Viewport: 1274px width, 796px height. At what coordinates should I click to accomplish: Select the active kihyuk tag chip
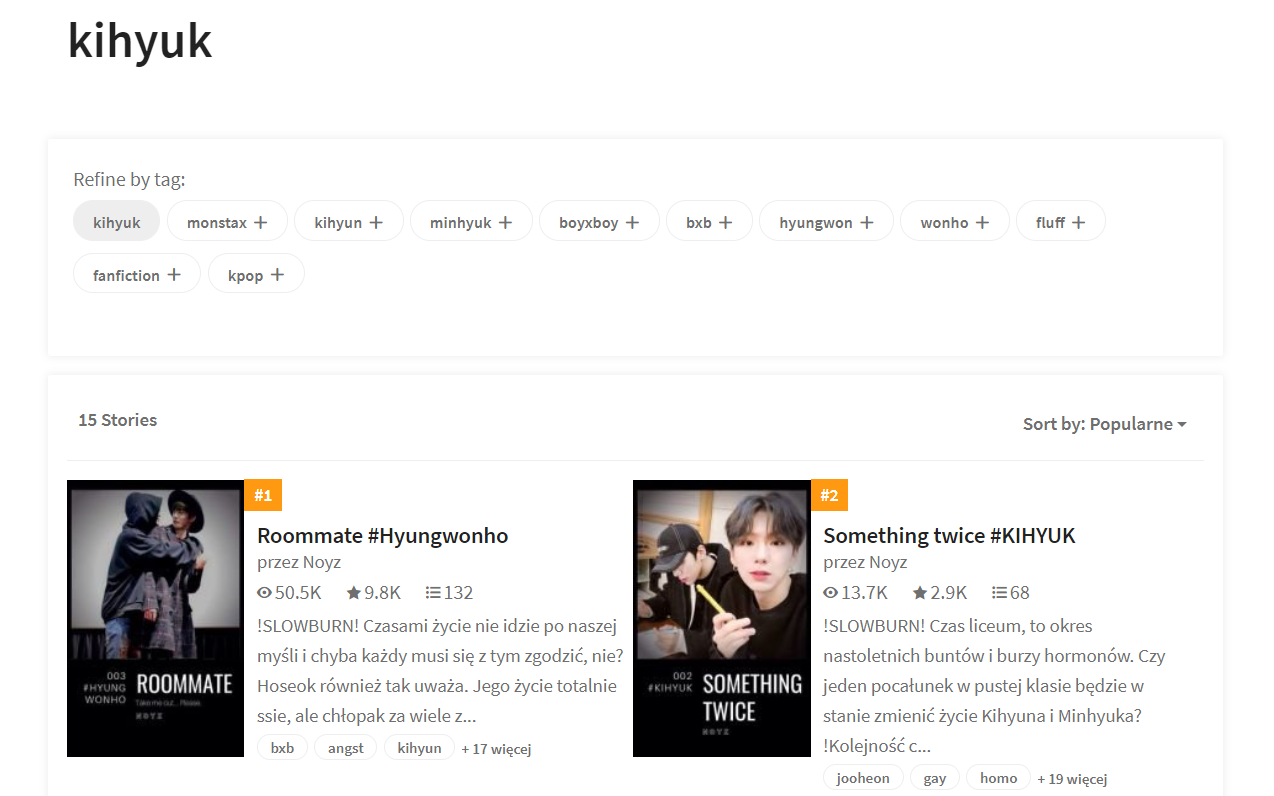117,221
